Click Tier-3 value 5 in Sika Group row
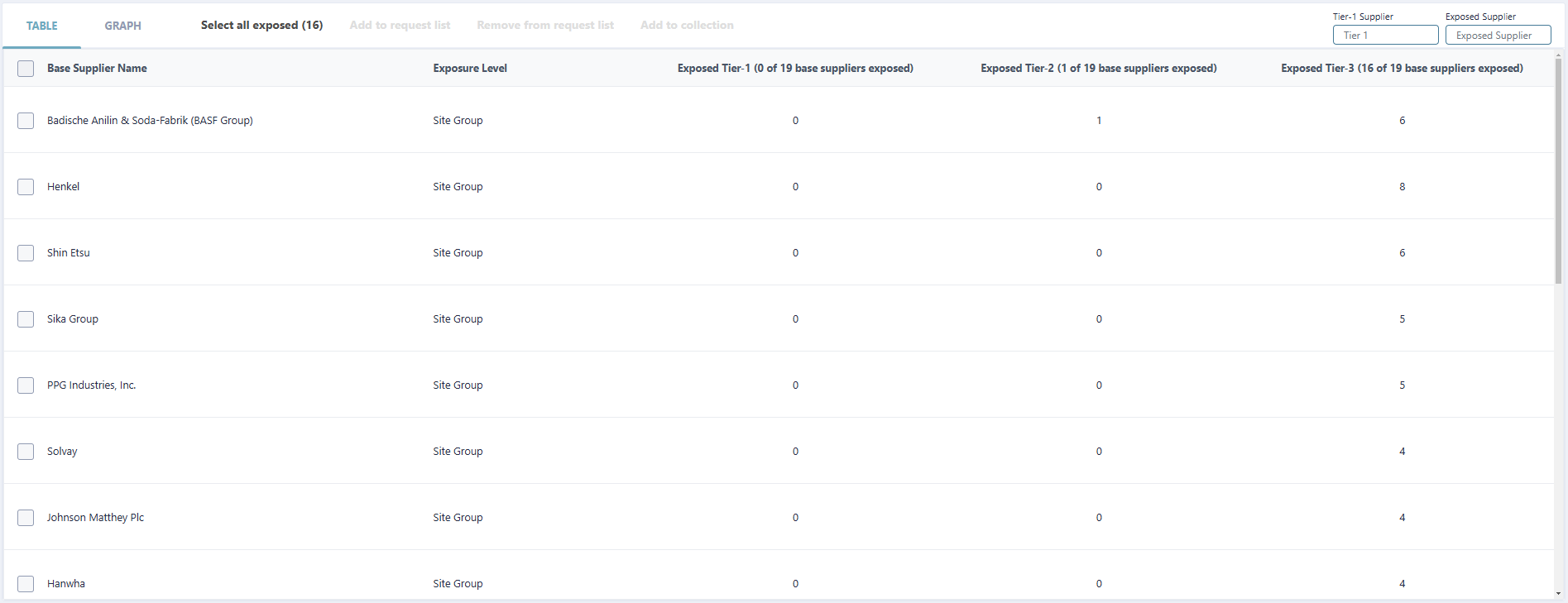The image size is (1568, 603). click(1402, 319)
